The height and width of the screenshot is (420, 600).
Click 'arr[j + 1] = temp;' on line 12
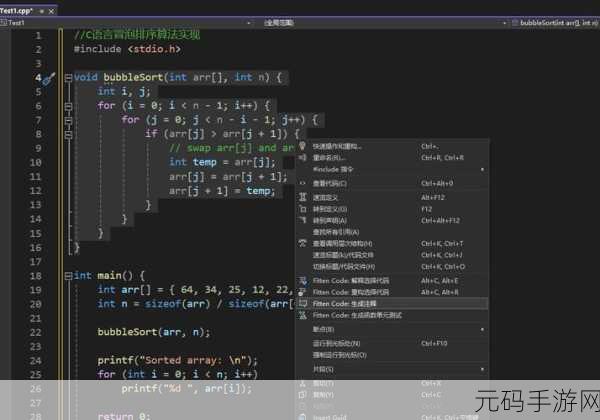tap(222, 190)
